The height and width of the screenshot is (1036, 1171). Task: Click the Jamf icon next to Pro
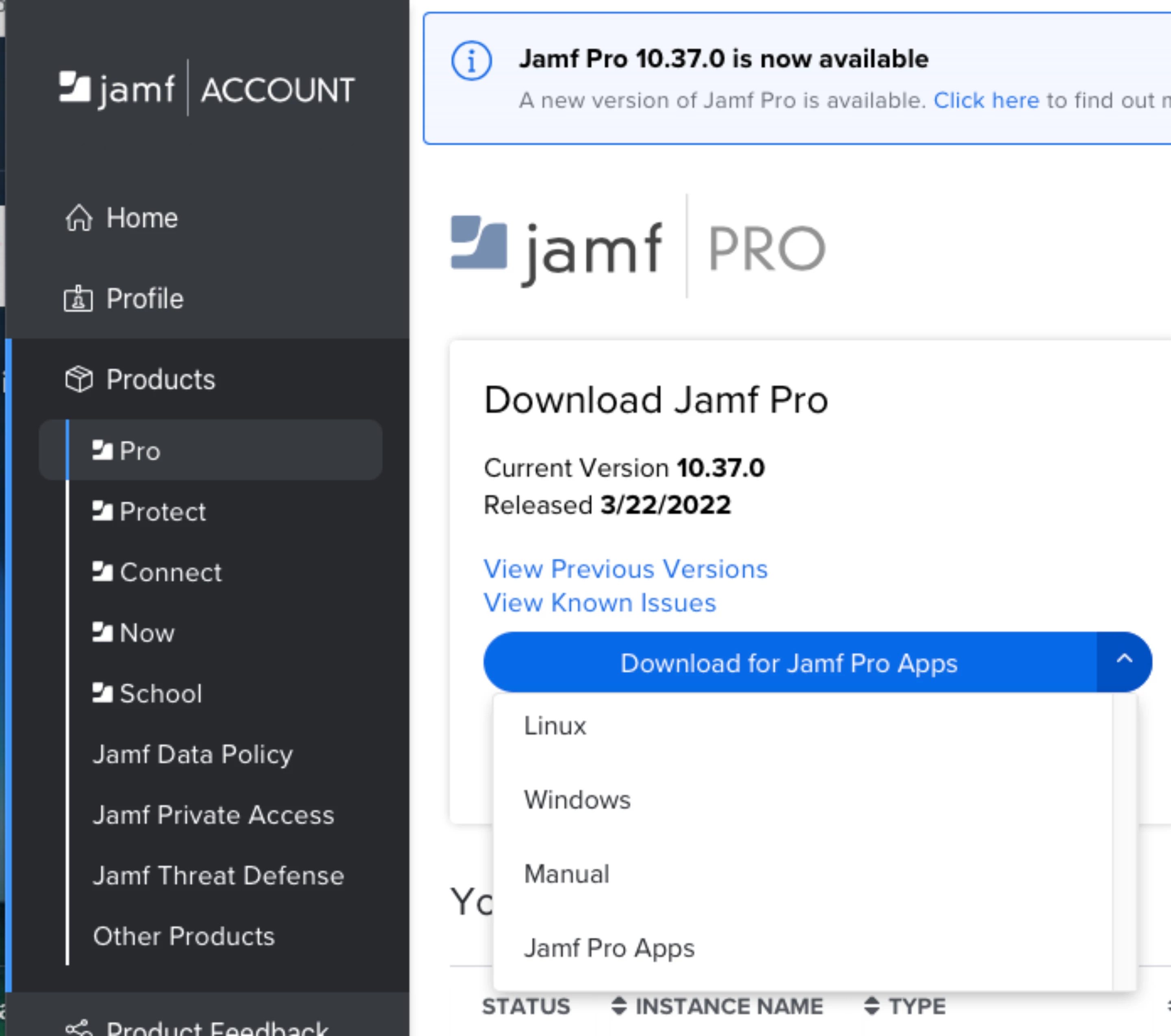point(102,450)
